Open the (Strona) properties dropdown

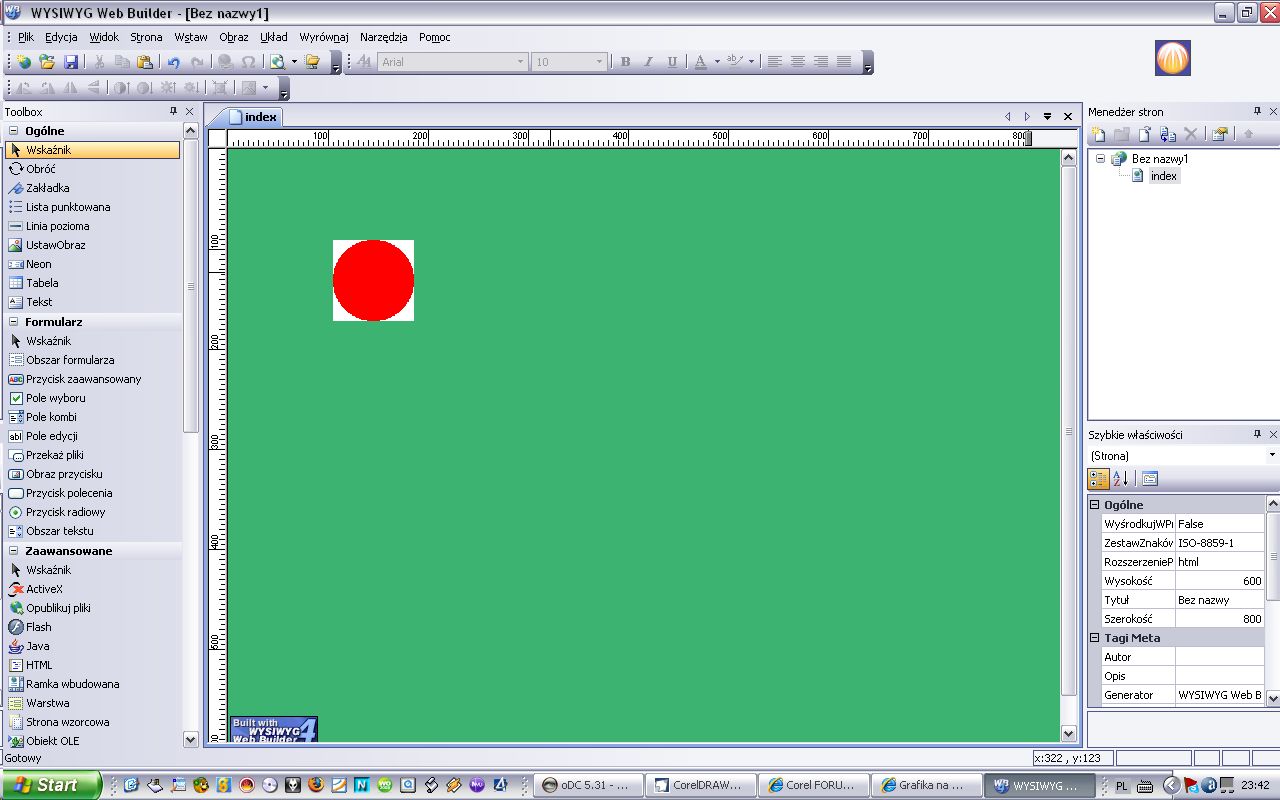(1272, 456)
